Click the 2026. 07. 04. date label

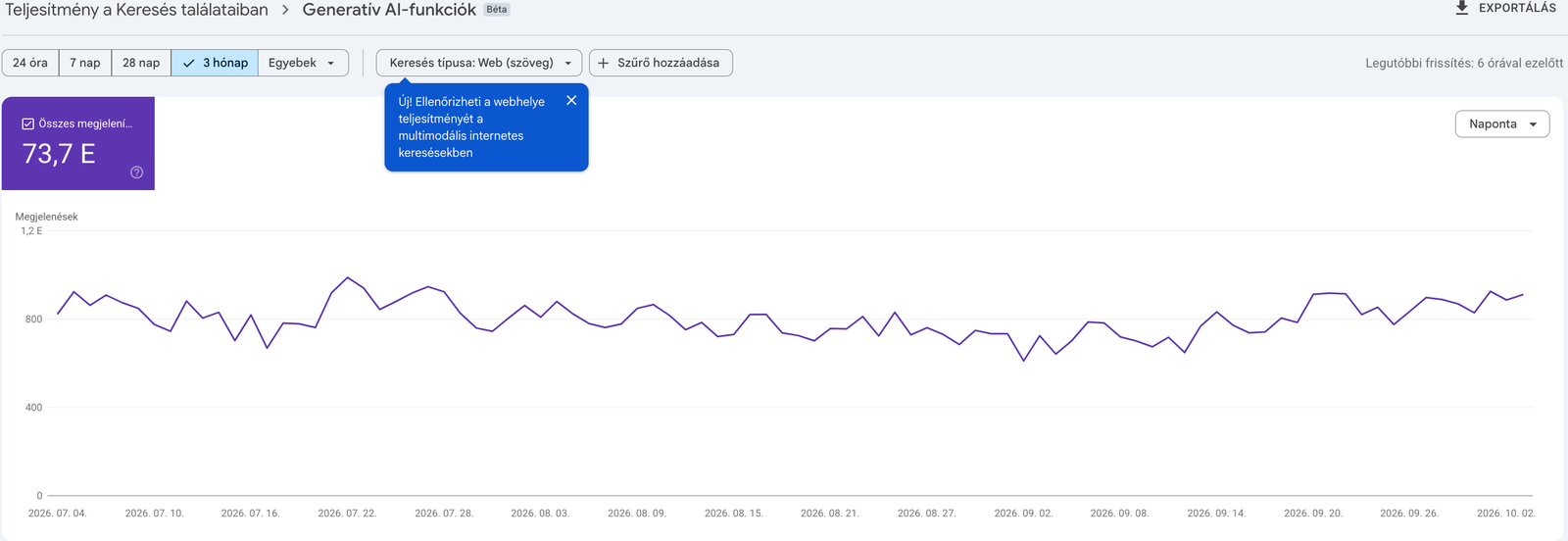point(58,514)
